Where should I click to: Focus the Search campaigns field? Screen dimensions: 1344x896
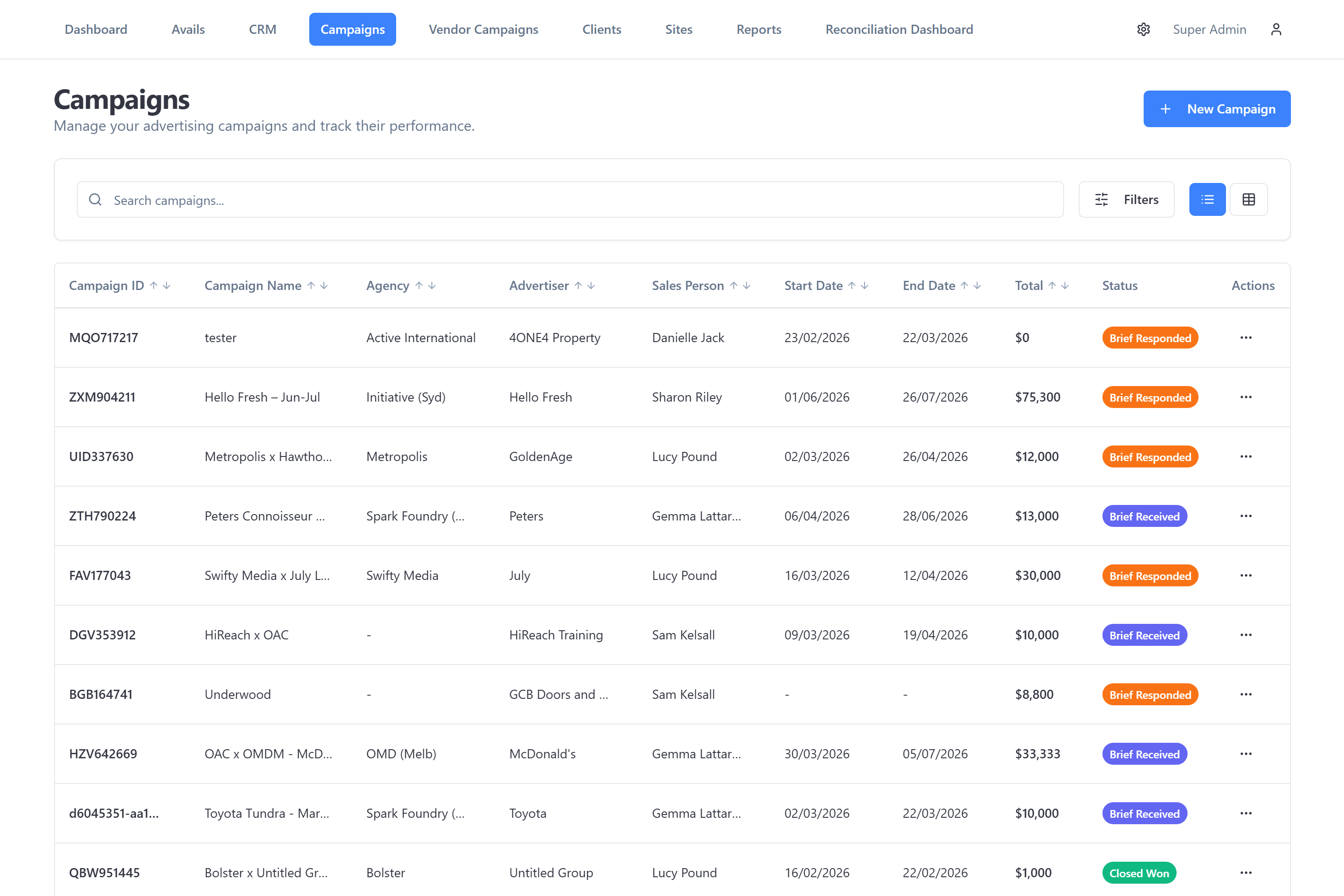click(x=570, y=200)
